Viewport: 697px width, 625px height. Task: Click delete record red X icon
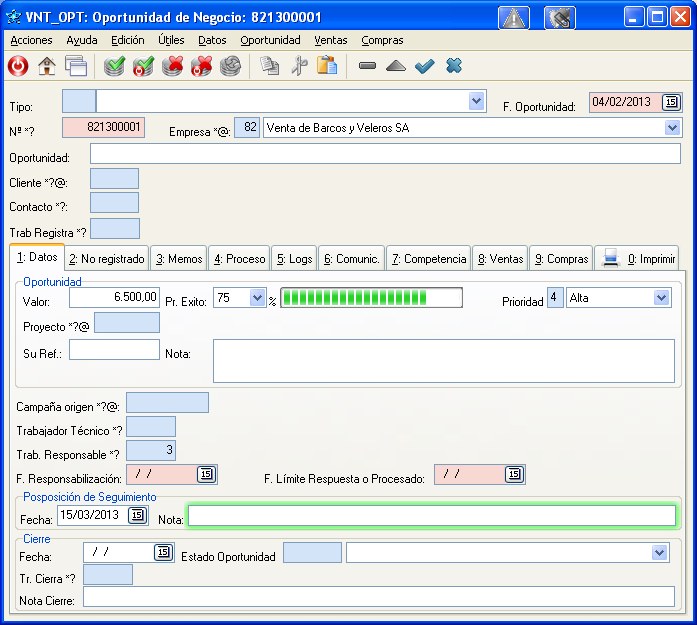(x=172, y=66)
